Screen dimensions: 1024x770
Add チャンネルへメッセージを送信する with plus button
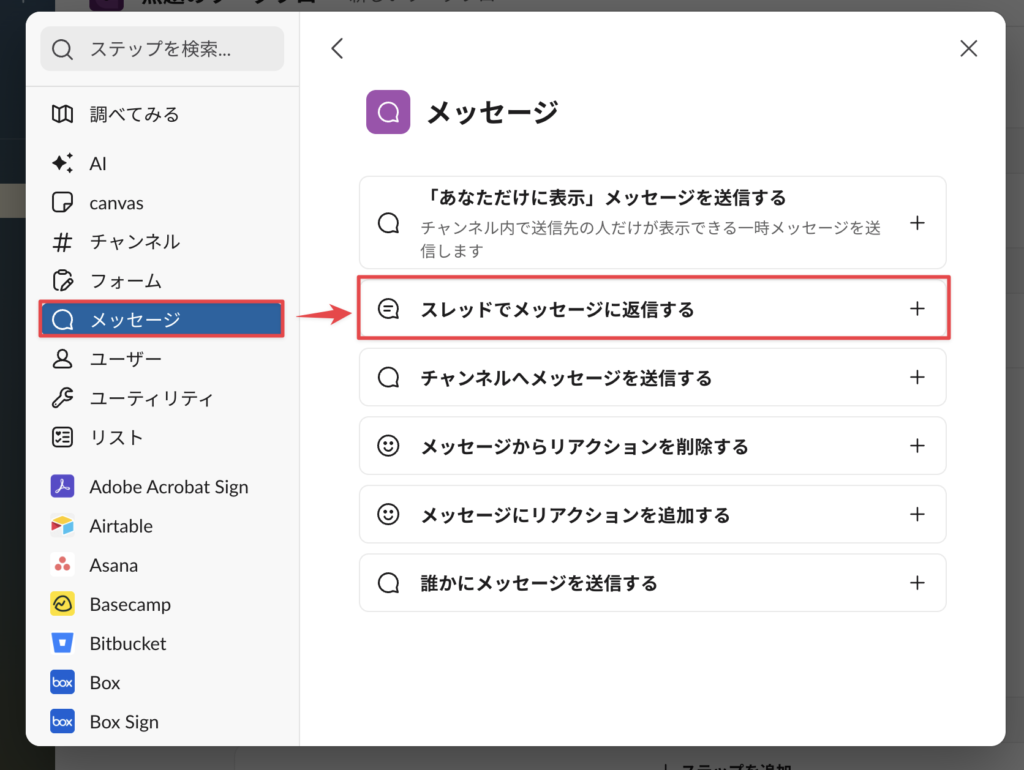pyautogui.click(x=917, y=378)
